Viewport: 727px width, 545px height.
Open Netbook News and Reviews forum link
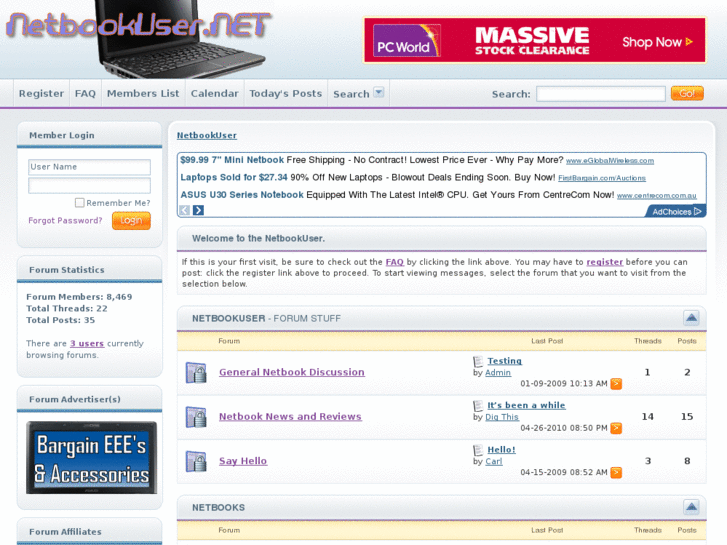[290, 417]
